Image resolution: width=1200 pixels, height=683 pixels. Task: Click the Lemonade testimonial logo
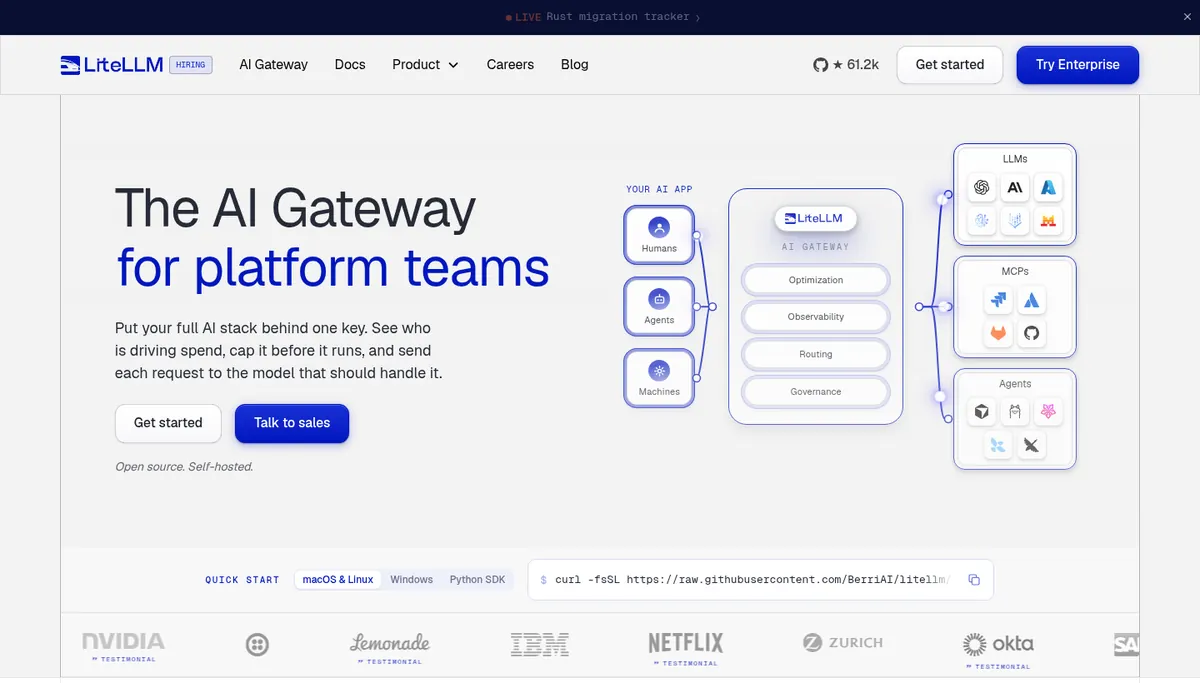(x=390, y=647)
